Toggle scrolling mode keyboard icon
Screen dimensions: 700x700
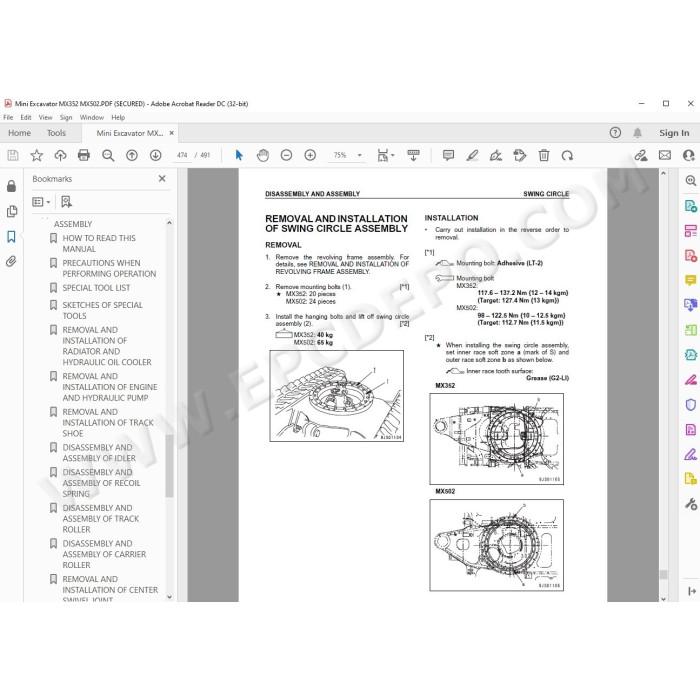click(413, 155)
